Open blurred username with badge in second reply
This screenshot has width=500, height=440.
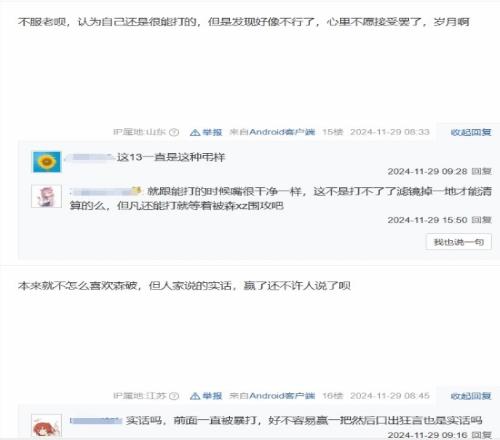click(105, 191)
